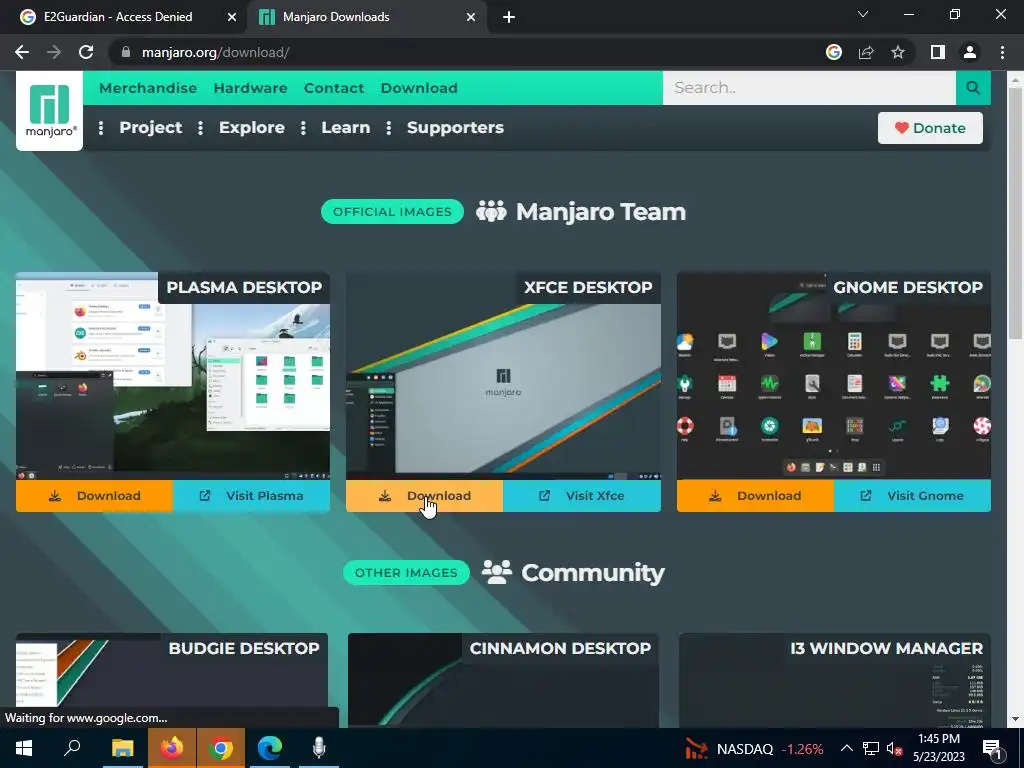Toggle the browser side panel icon

pyautogui.click(x=938, y=52)
